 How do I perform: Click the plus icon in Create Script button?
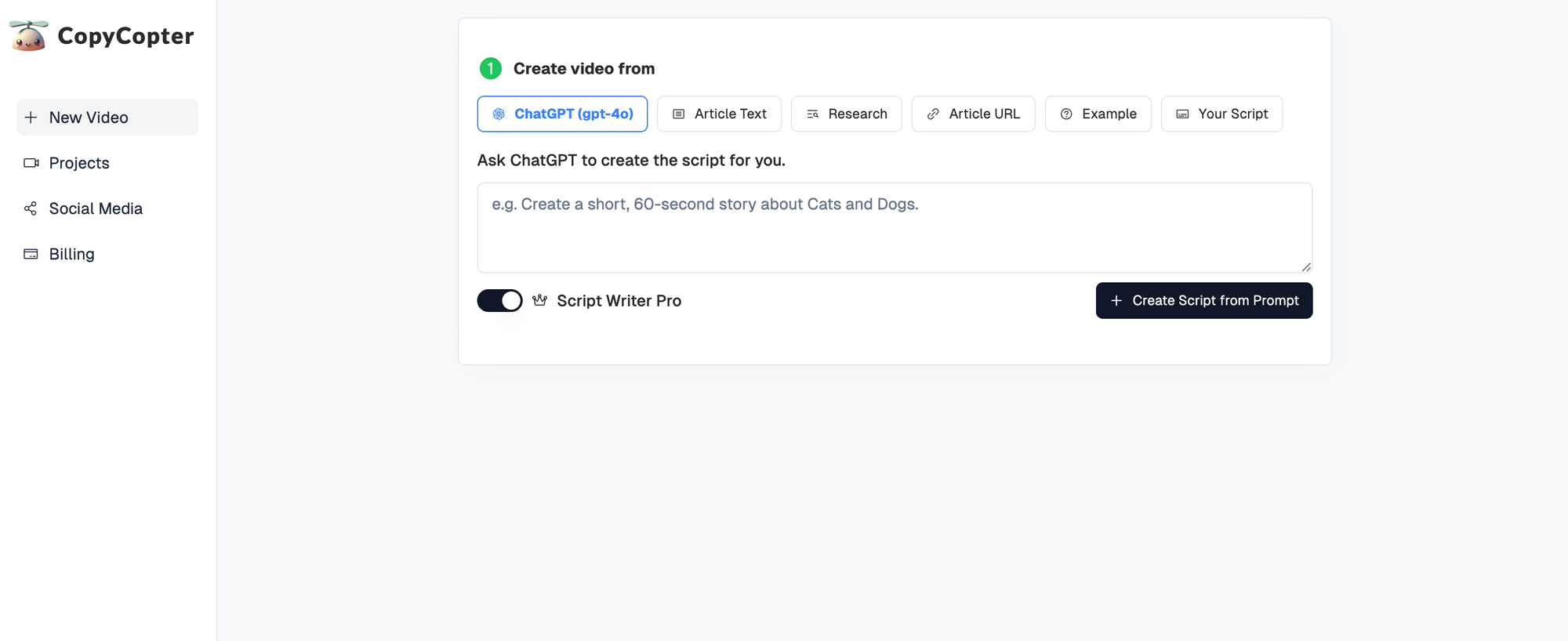point(1116,301)
